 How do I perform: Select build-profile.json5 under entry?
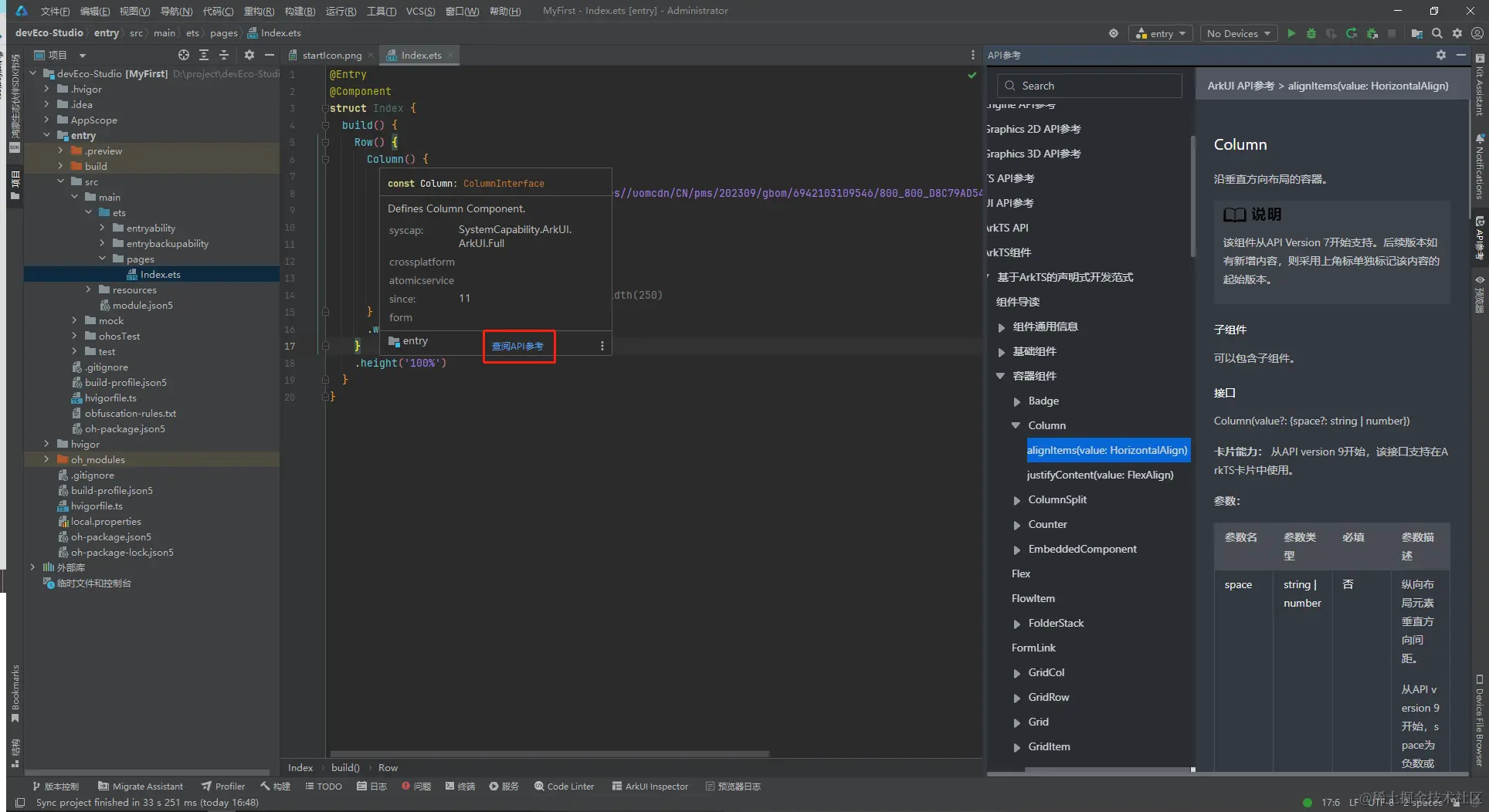126,382
